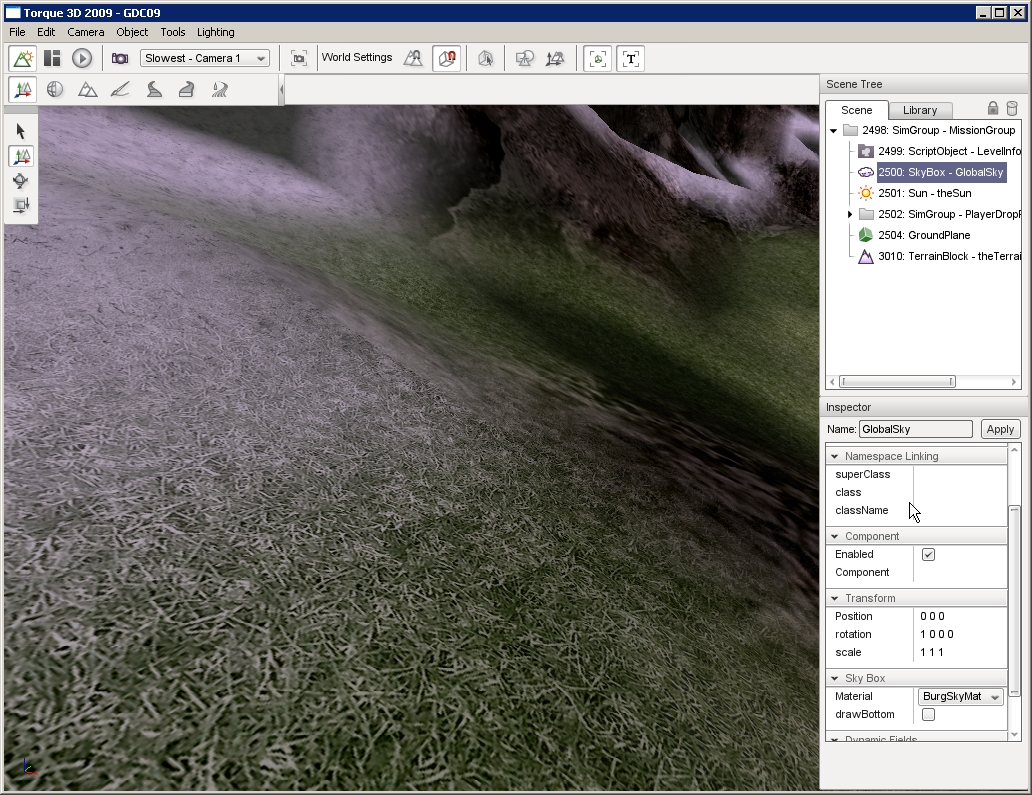
Task: Open the Lighting menu
Action: [215, 32]
